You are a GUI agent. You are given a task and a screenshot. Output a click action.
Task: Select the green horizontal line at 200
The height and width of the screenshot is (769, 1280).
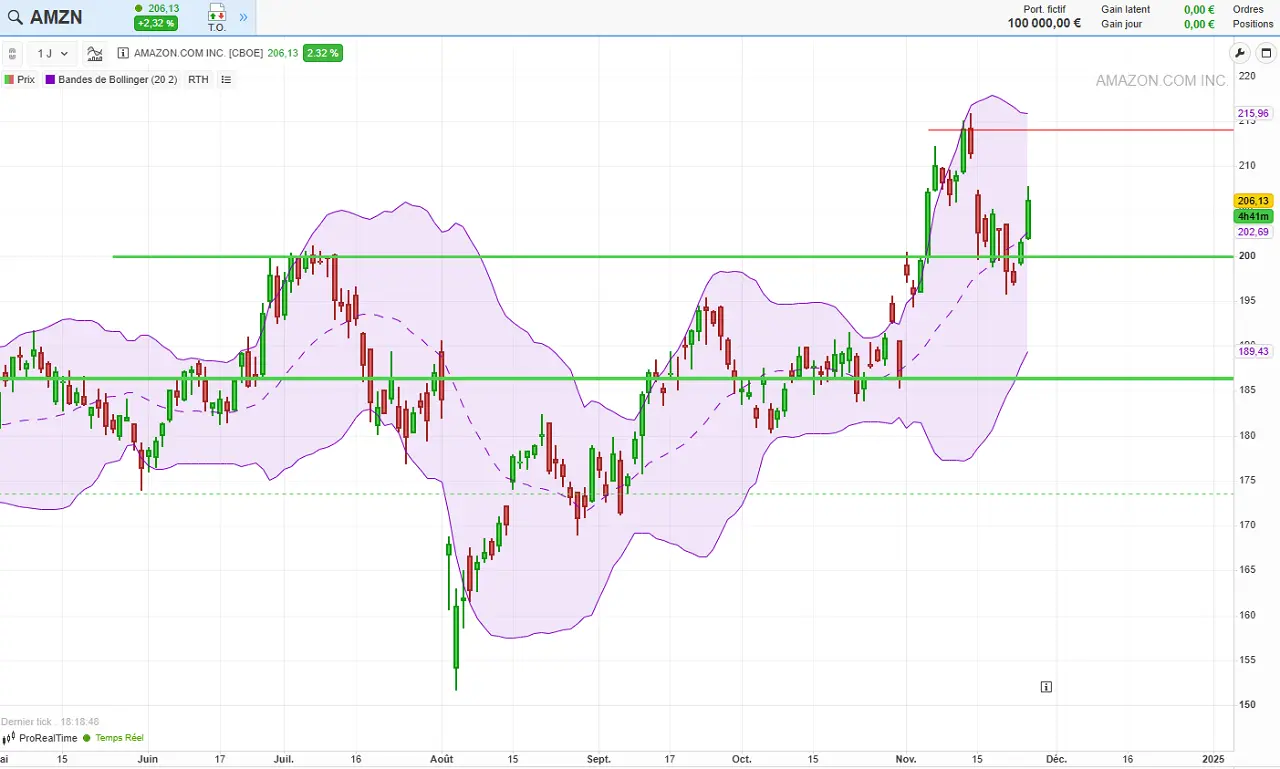click(672, 257)
